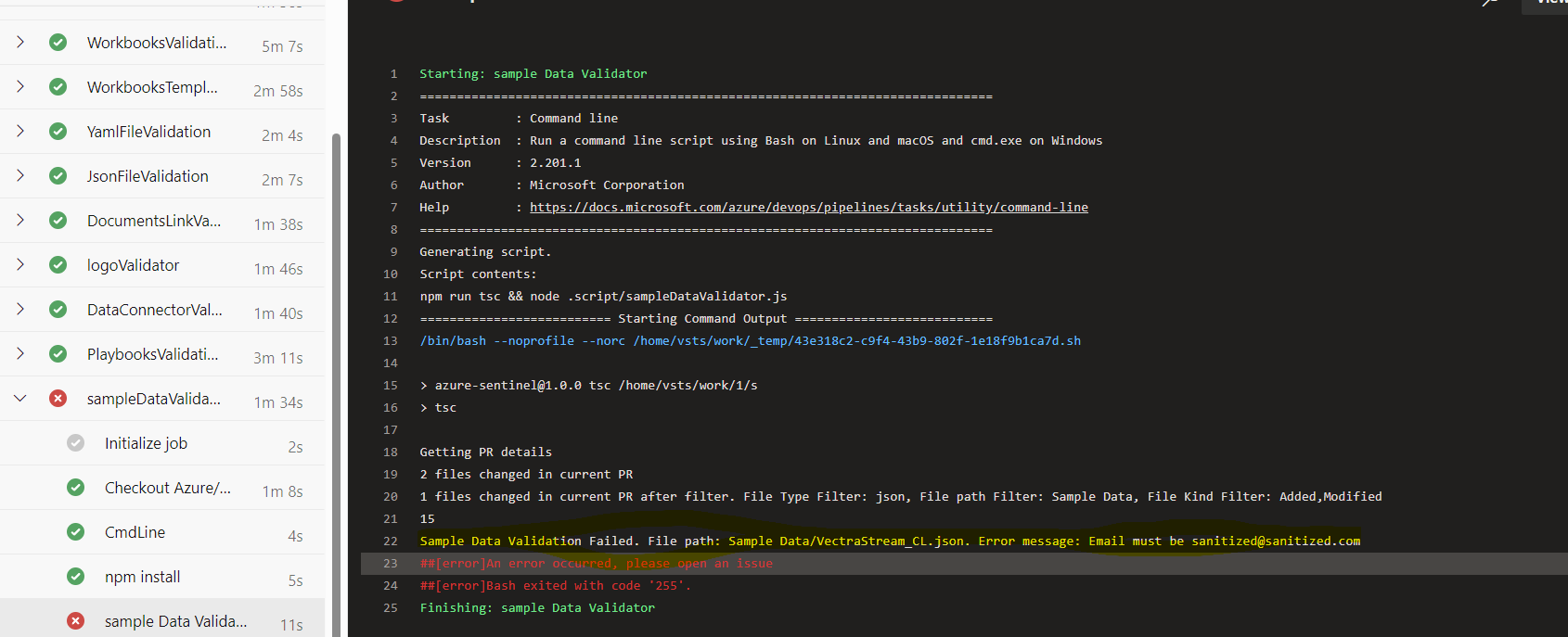Expand the JsonFileValidation job chevron
1568x637 pixels.
[20, 175]
